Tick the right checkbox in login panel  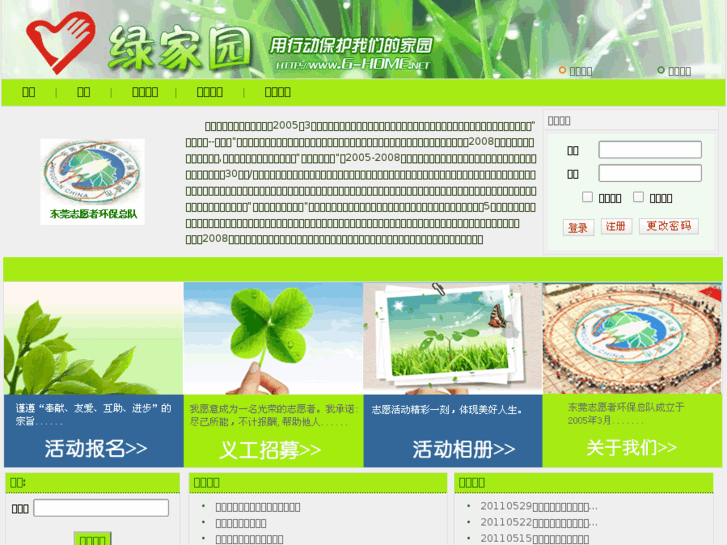tap(638, 197)
